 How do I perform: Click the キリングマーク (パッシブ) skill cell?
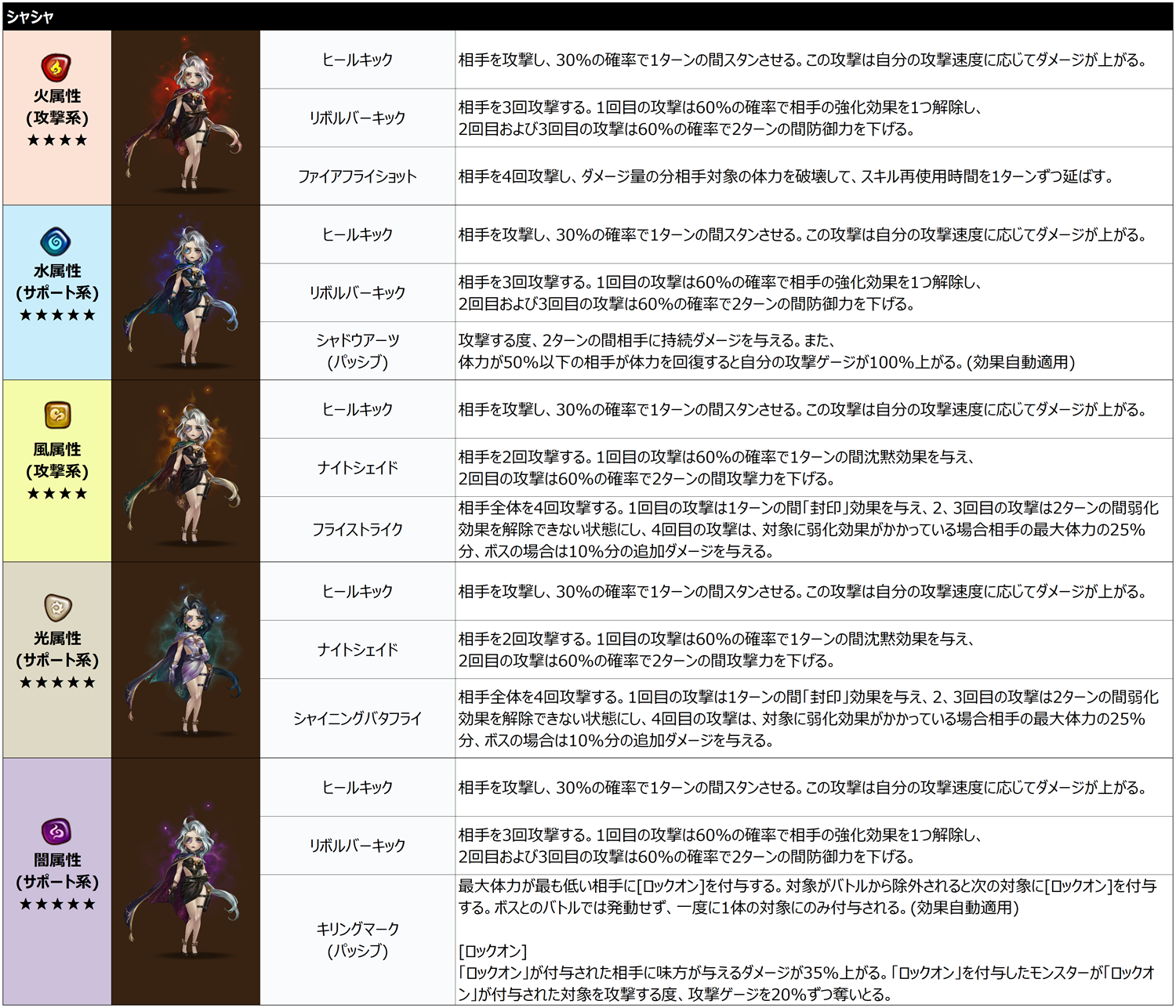(x=357, y=939)
